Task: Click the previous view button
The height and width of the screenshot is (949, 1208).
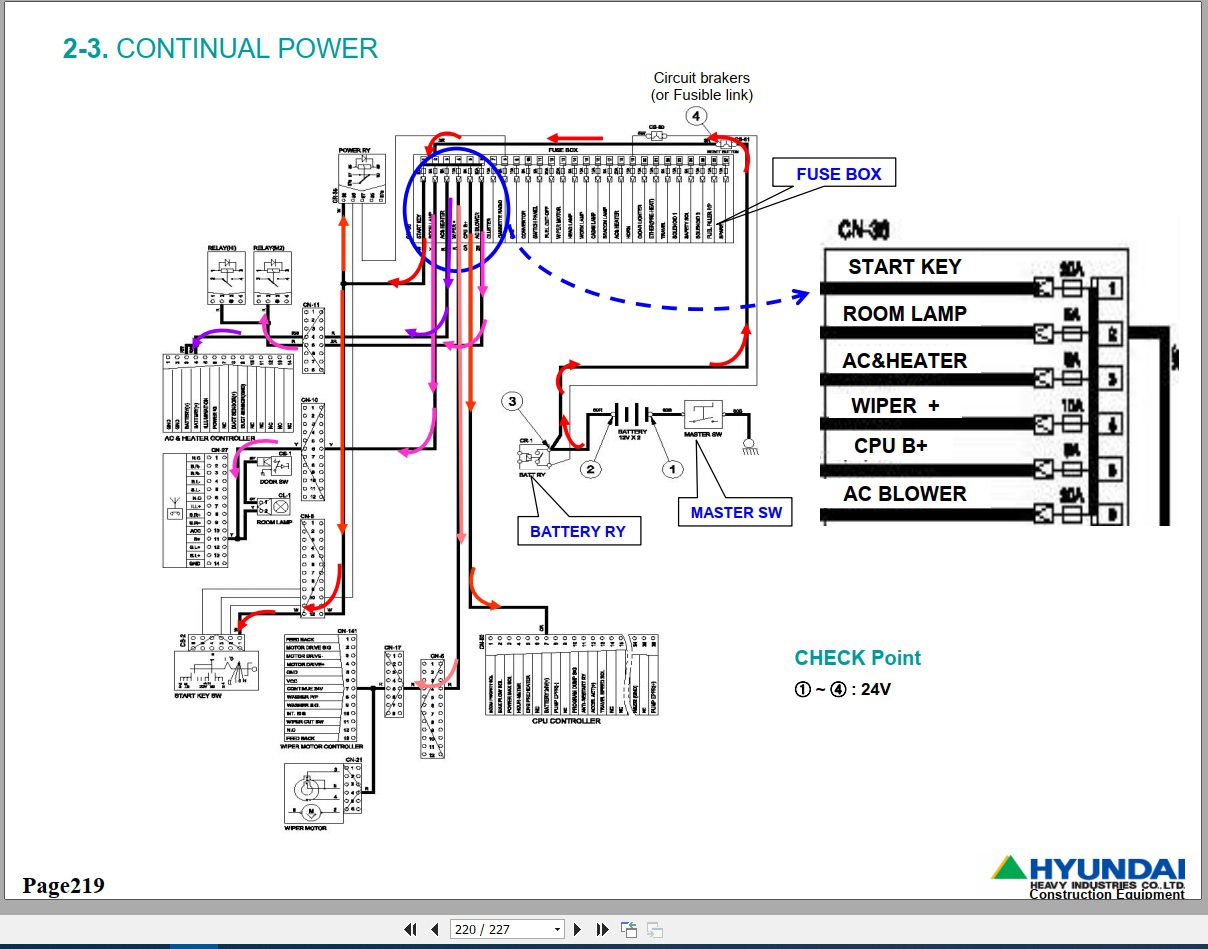Action: tap(629, 929)
